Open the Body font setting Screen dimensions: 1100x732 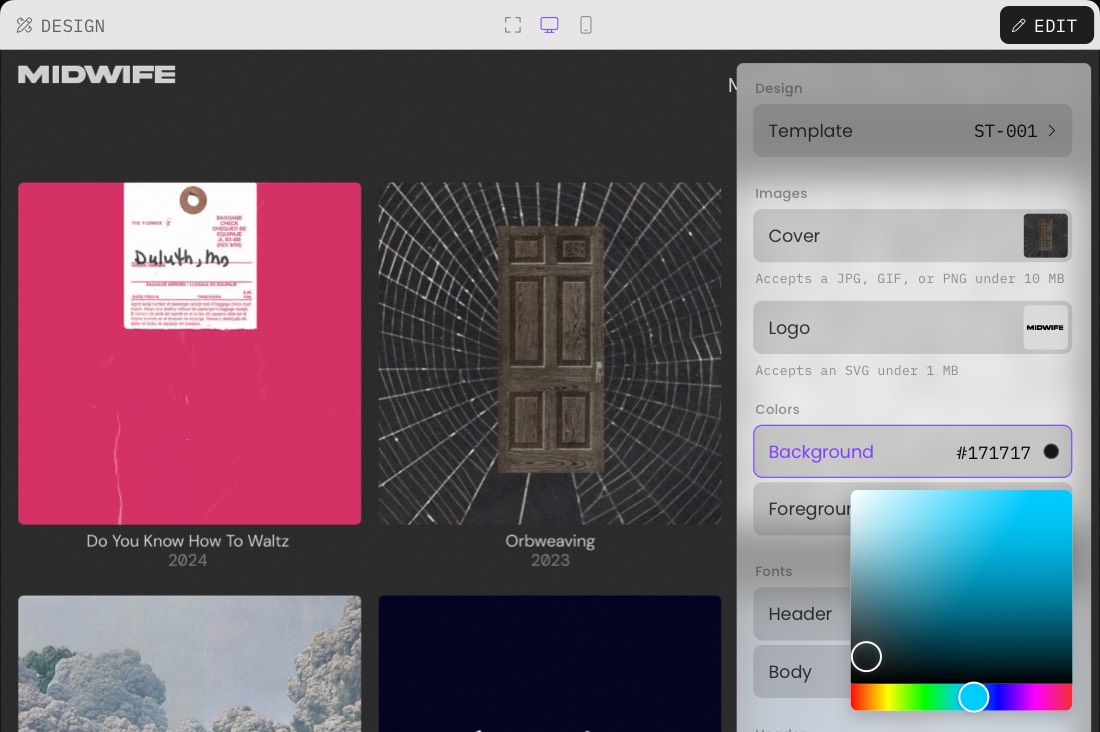(802, 672)
